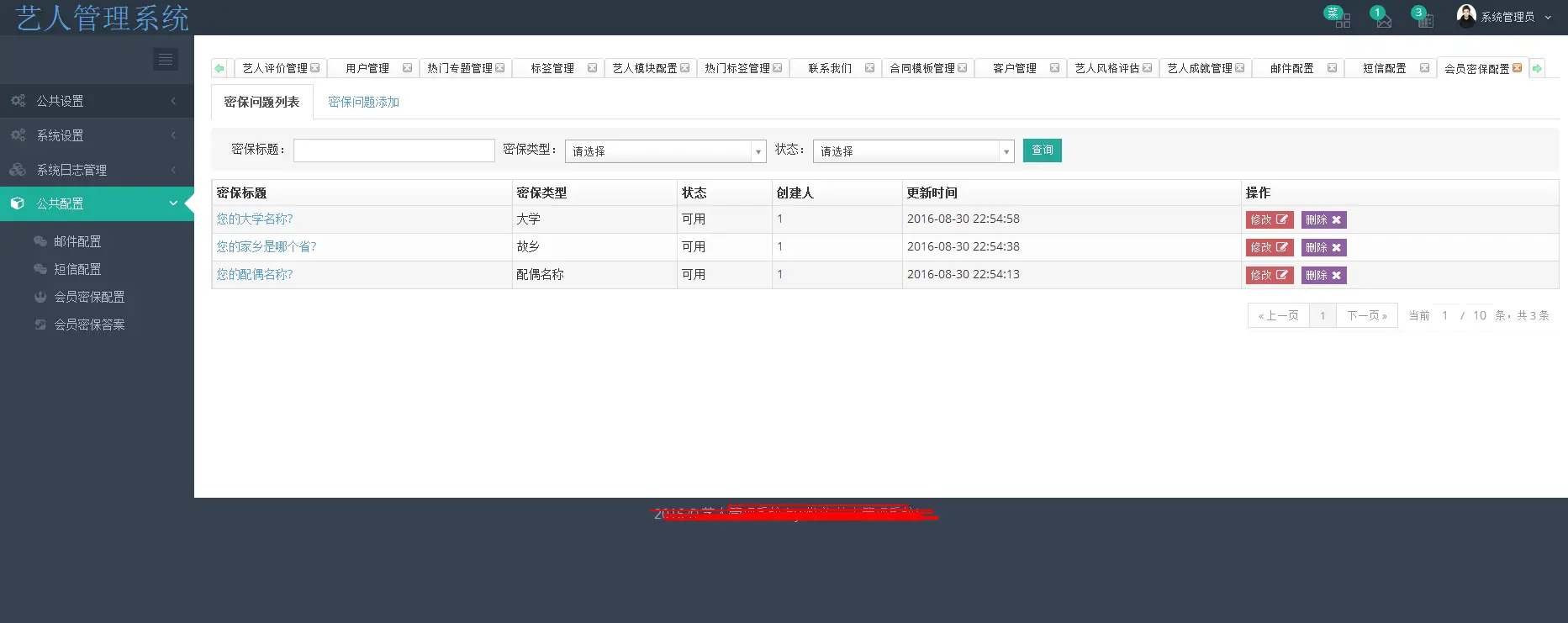Select the 密保问题添加 tab
This screenshot has height=623, width=1568.
363,102
